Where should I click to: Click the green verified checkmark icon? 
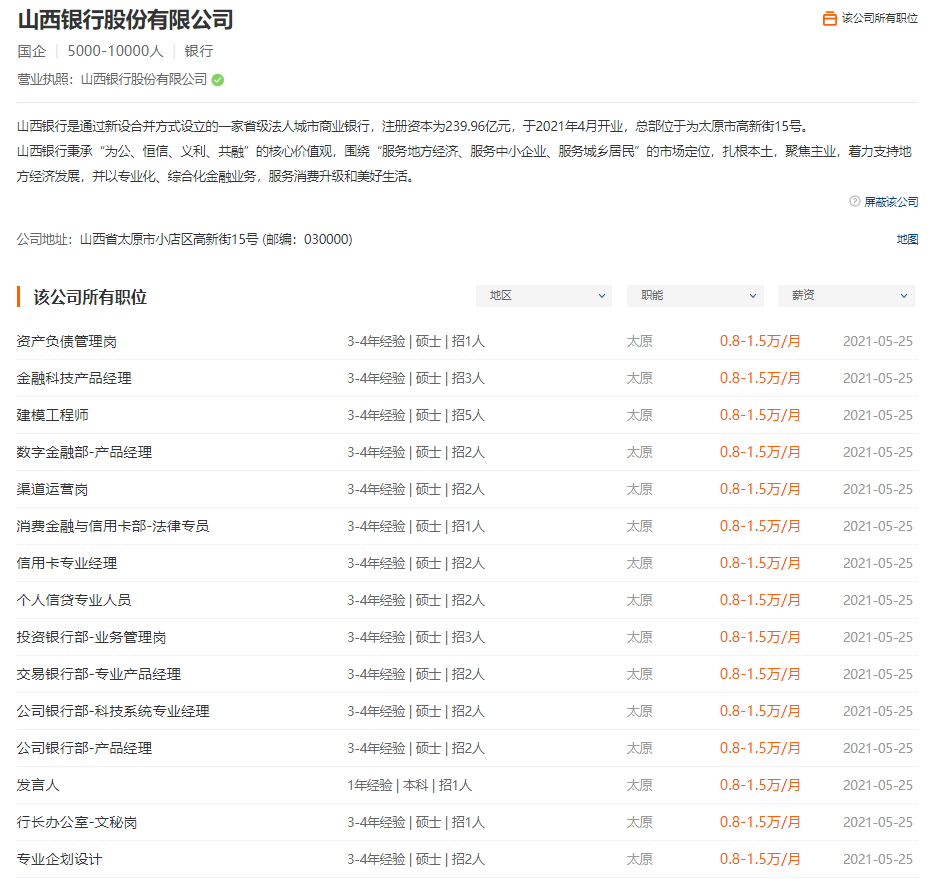[218, 80]
